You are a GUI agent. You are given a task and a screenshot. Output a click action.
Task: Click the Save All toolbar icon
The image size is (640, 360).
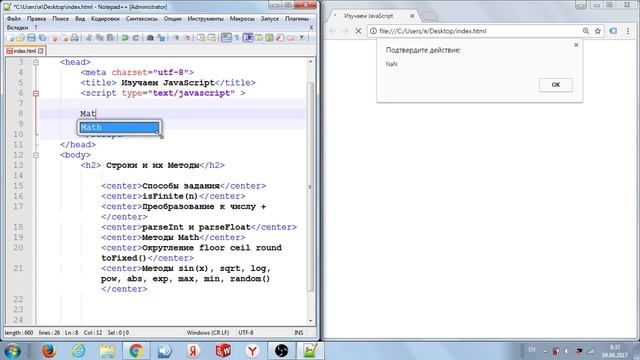pyautogui.click(x=42, y=38)
